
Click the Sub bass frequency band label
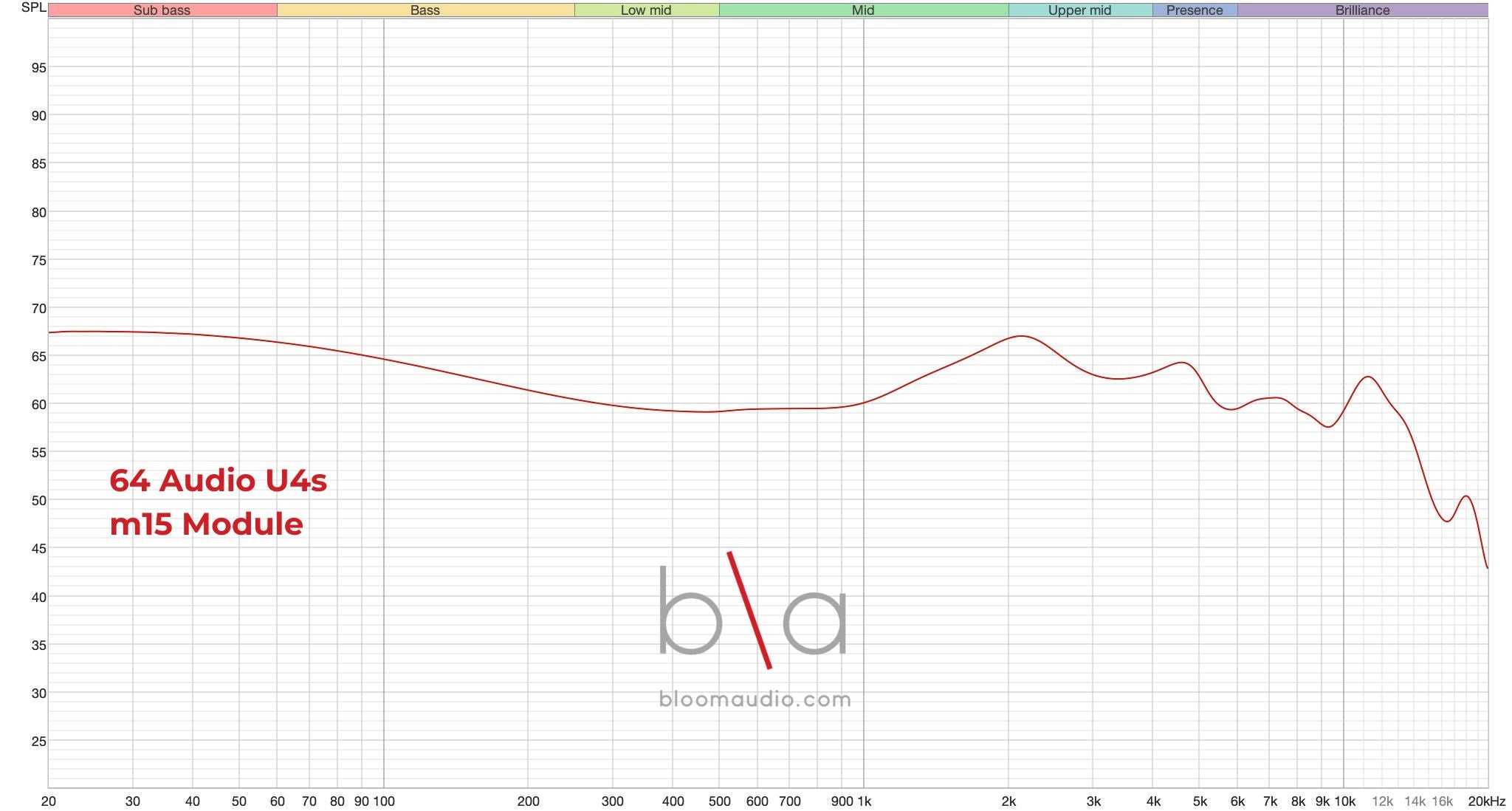[x=162, y=10]
